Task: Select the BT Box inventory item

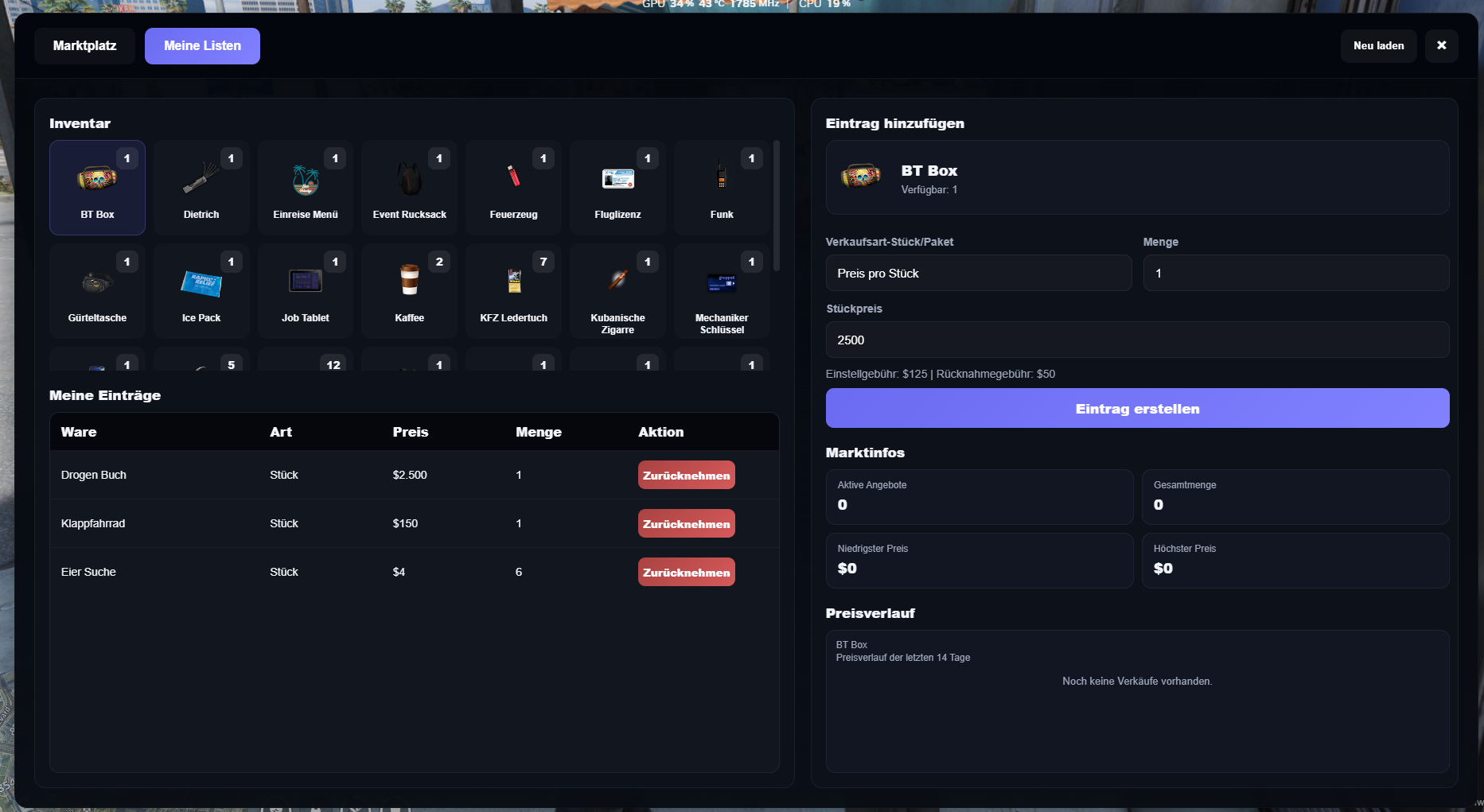Action: tap(97, 188)
